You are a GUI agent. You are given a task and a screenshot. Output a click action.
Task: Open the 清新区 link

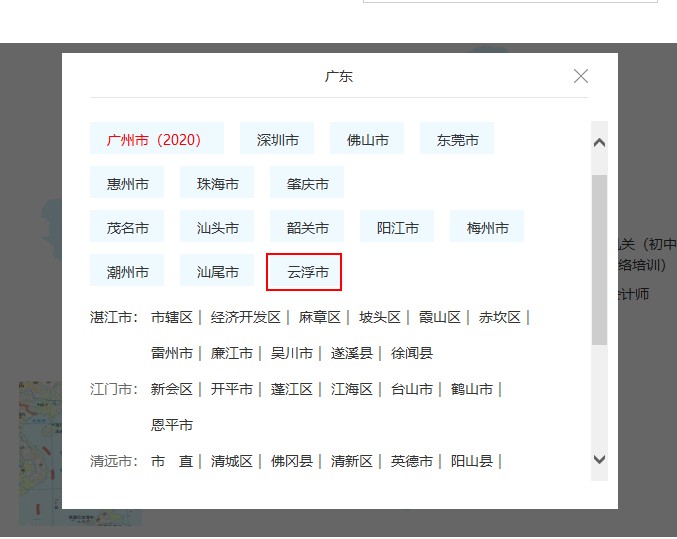pos(351,461)
